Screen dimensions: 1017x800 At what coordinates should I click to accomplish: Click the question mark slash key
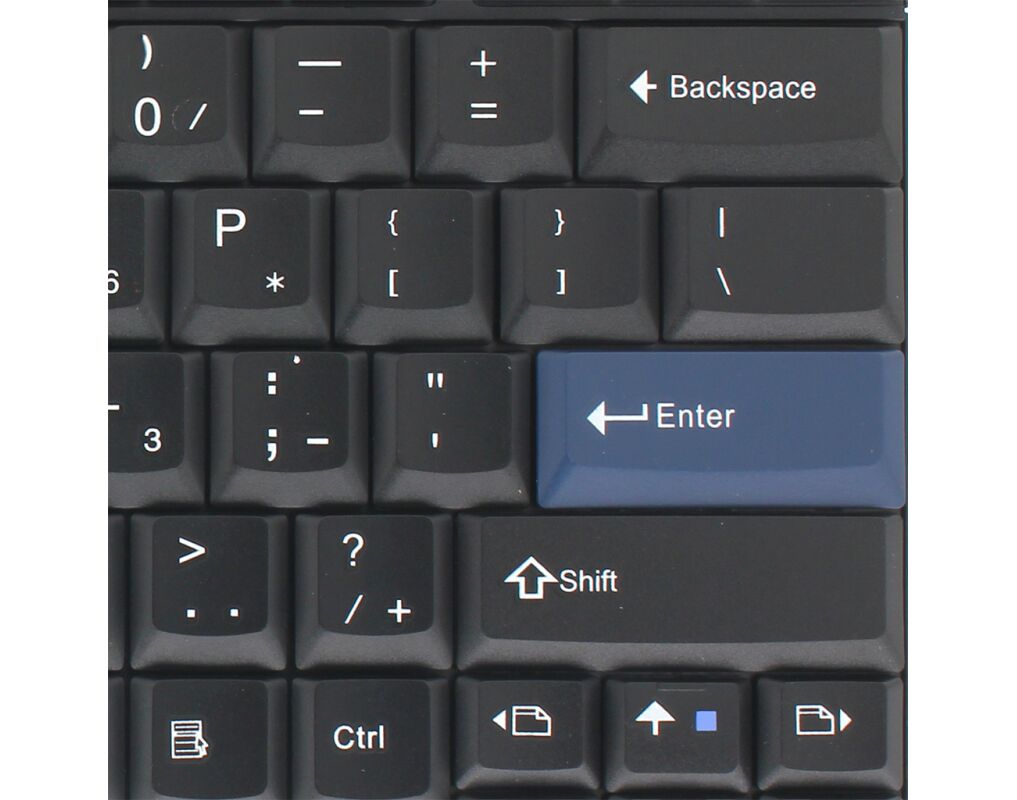click(x=374, y=592)
